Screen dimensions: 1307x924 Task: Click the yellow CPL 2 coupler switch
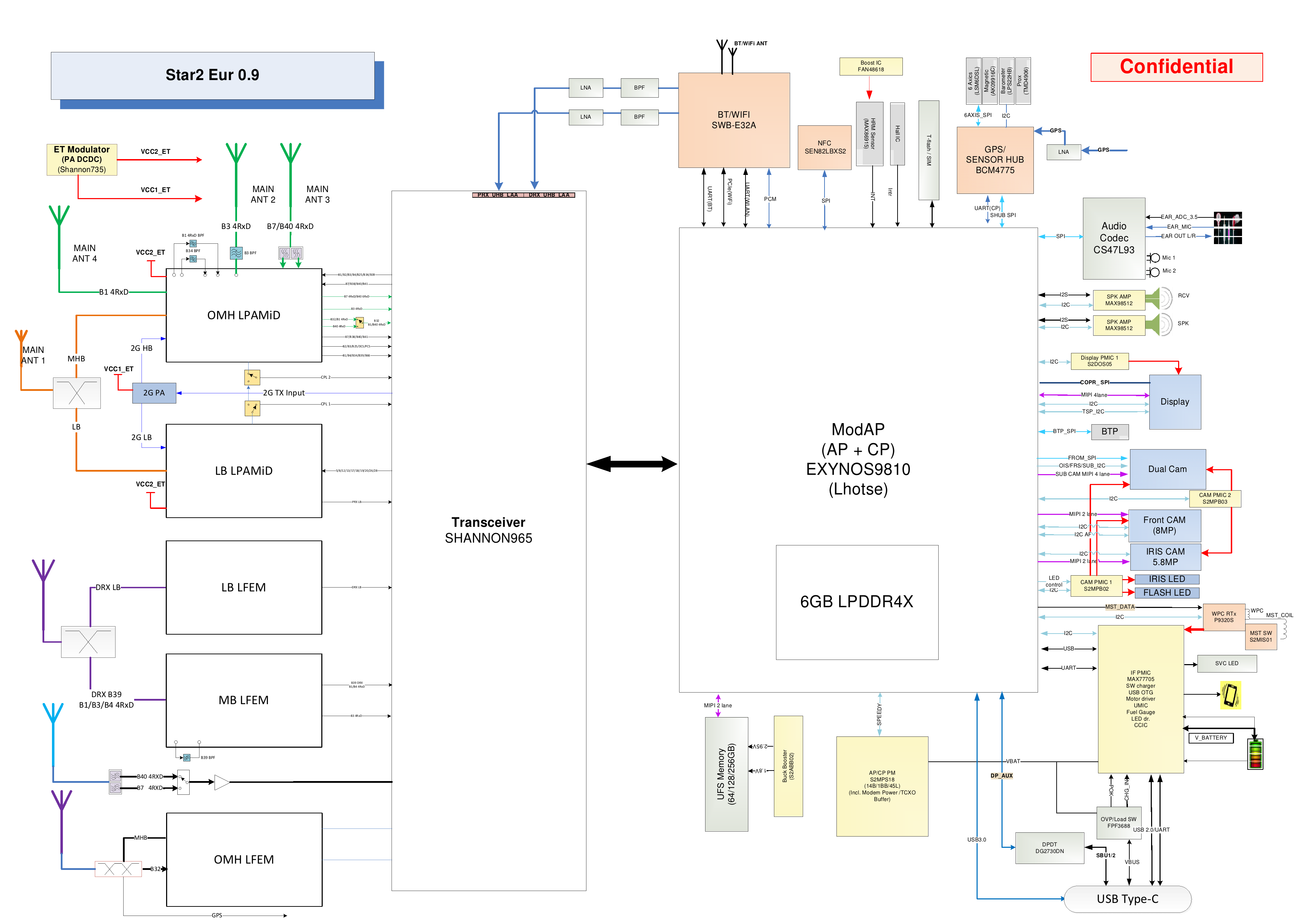(252, 377)
